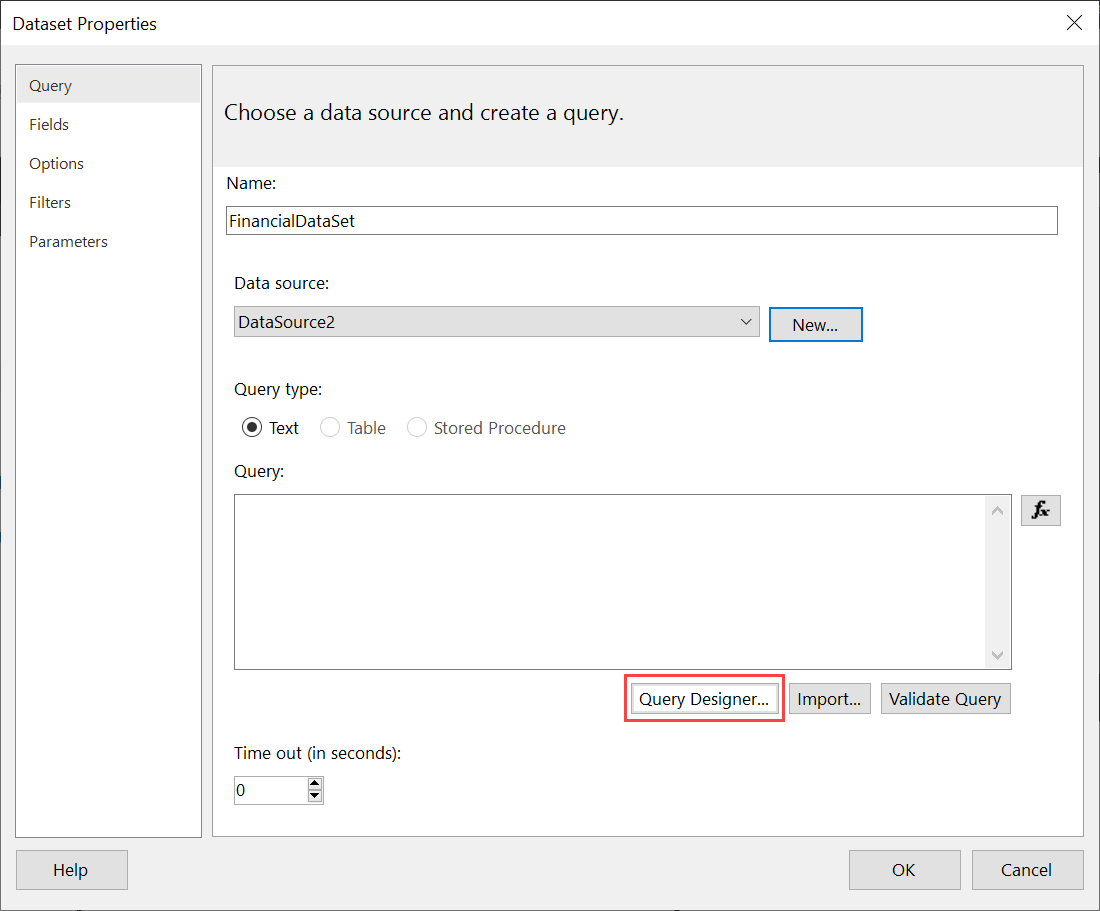The height and width of the screenshot is (911, 1100).
Task: Close the Dataset Properties dialog with the X
Action: 1074,22
